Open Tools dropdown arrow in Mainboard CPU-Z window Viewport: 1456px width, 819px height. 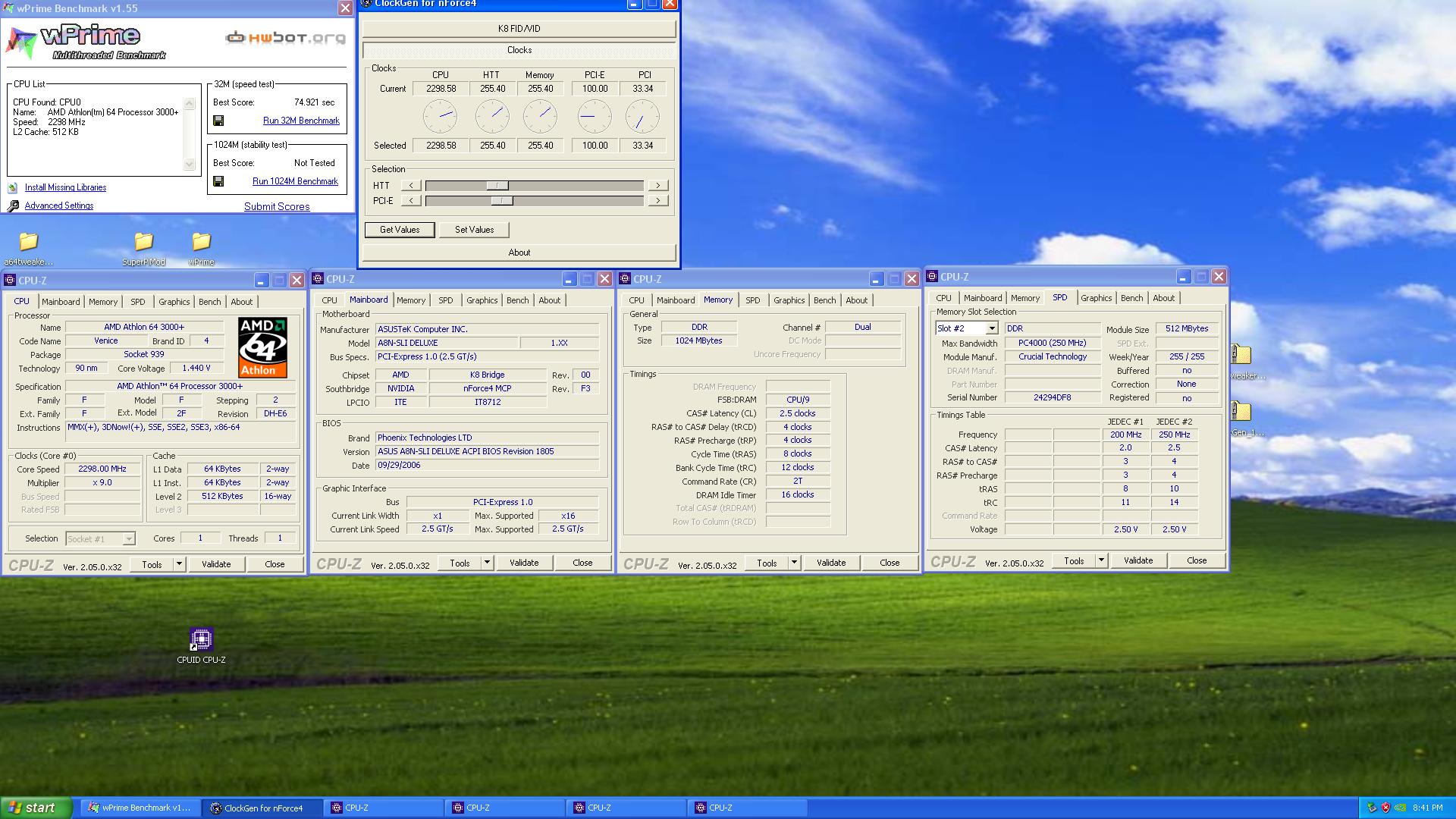point(487,563)
